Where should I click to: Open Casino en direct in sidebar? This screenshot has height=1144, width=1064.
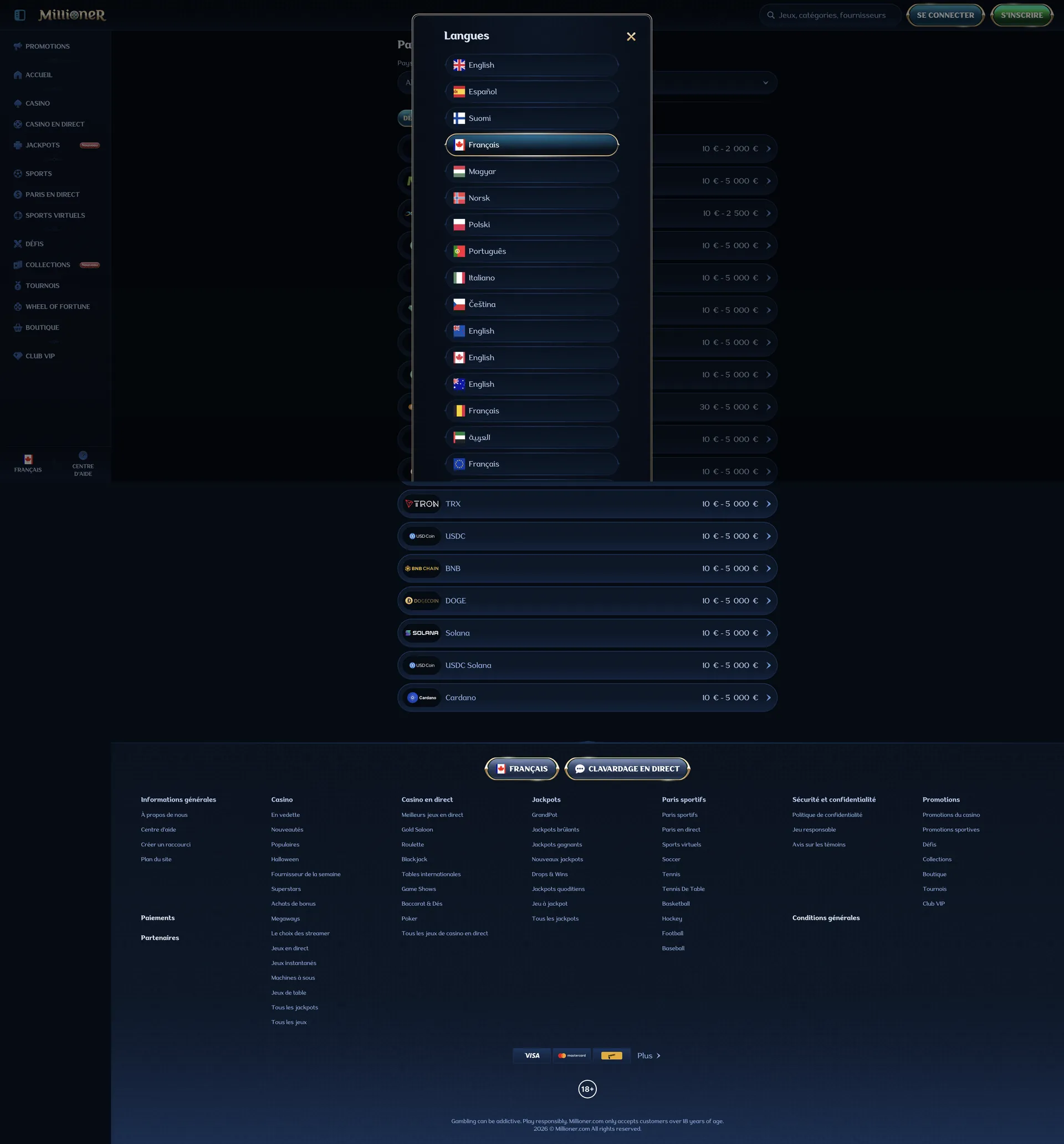point(55,124)
